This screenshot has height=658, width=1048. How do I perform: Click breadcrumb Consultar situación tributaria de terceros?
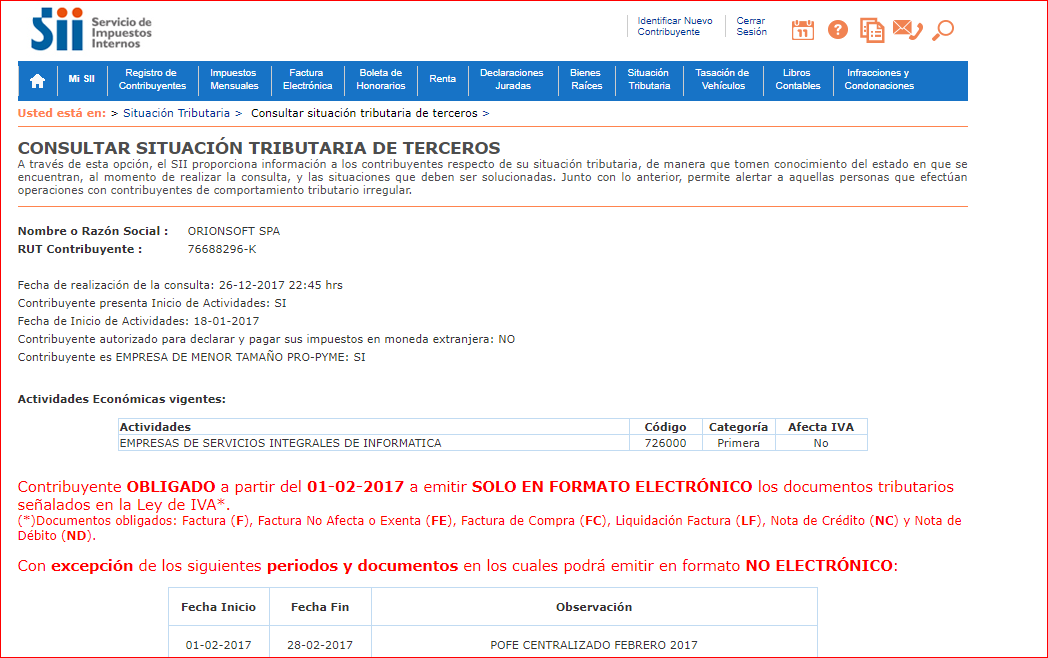click(x=364, y=114)
